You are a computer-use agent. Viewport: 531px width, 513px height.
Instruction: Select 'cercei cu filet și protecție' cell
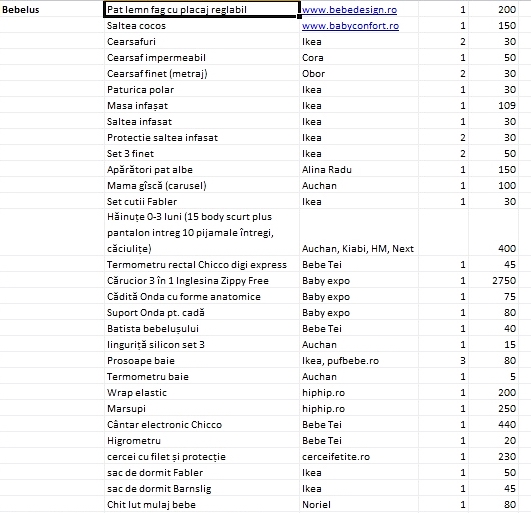pos(202,456)
